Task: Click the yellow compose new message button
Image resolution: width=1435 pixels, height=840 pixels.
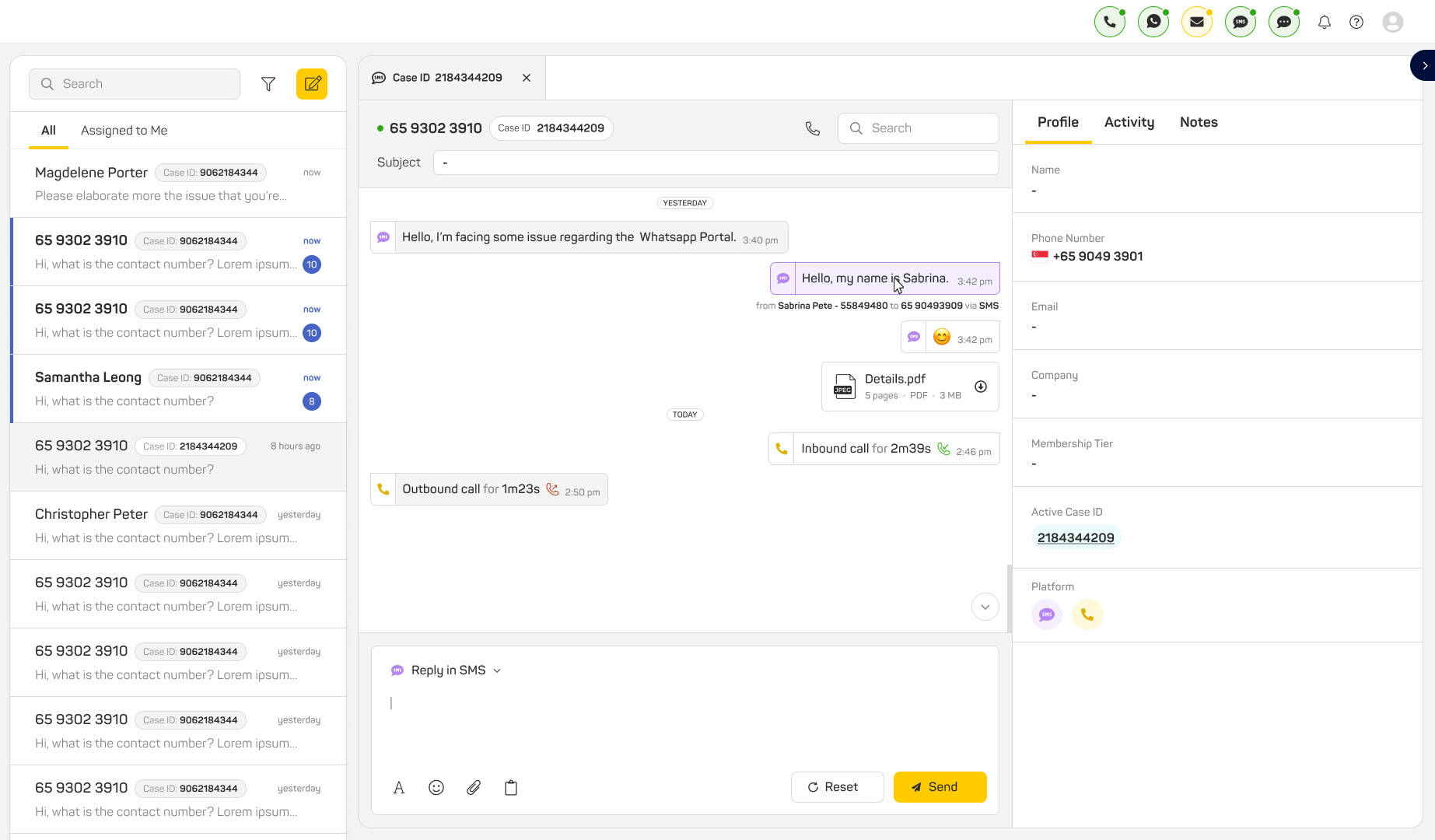Action: (x=312, y=84)
